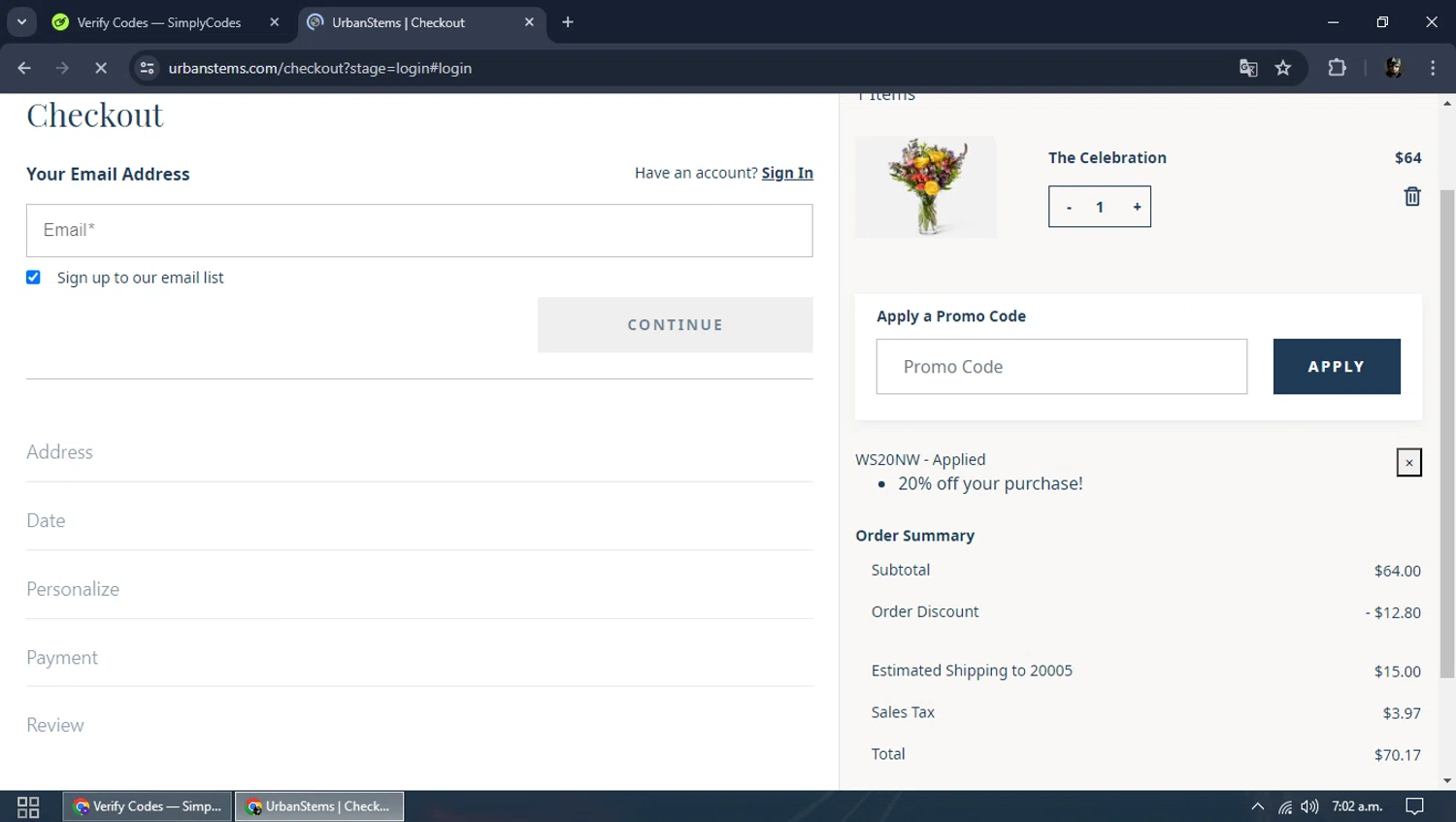Viewport: 1456px width, 822px height.
Task: Open volume control tray icon
Action: point(1309,806)
